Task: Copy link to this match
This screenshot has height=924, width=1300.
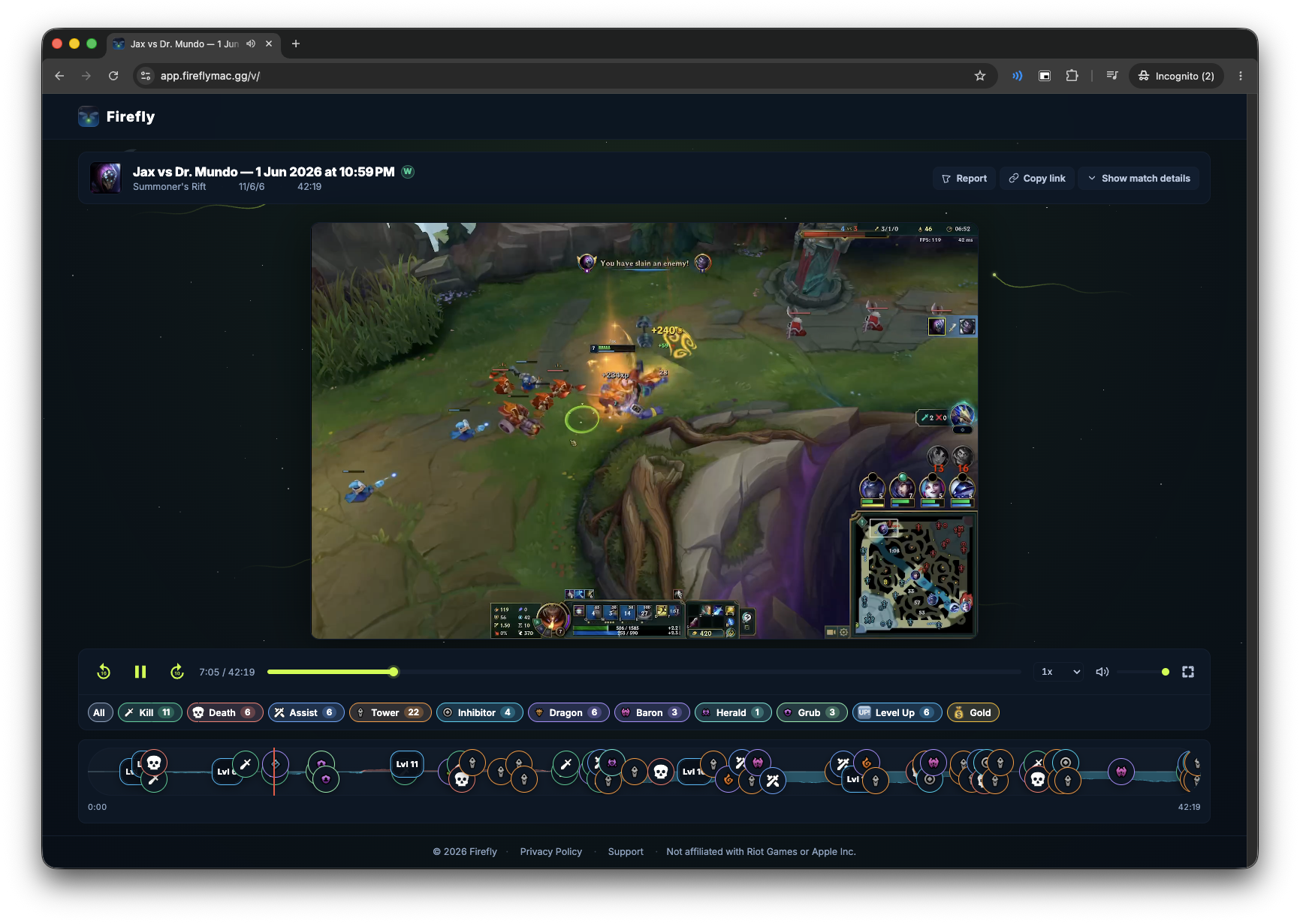Action: [x=1037, y=179]
